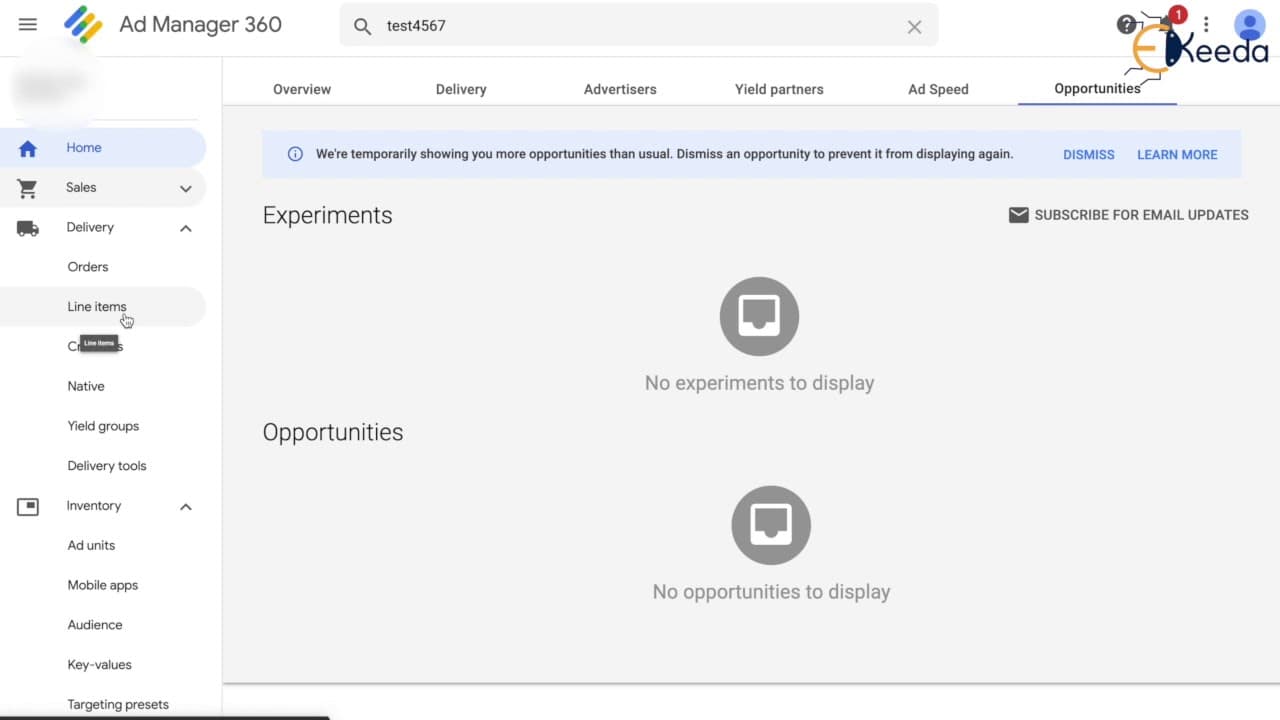Click the info icon in the banner
Screen dimensions: 1280x720
click(x=295, y=154)
